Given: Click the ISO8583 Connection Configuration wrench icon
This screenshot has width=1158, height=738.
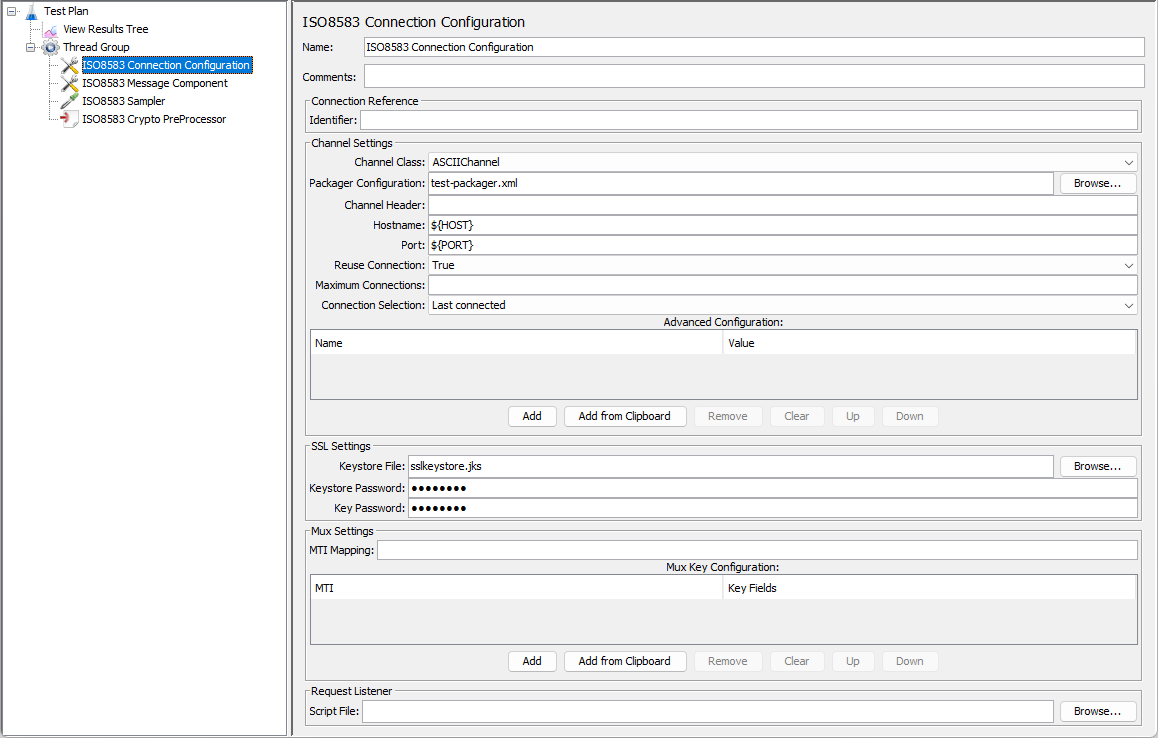Looking at the screenshot, I should pyautogui.click(x=69, y=65).
